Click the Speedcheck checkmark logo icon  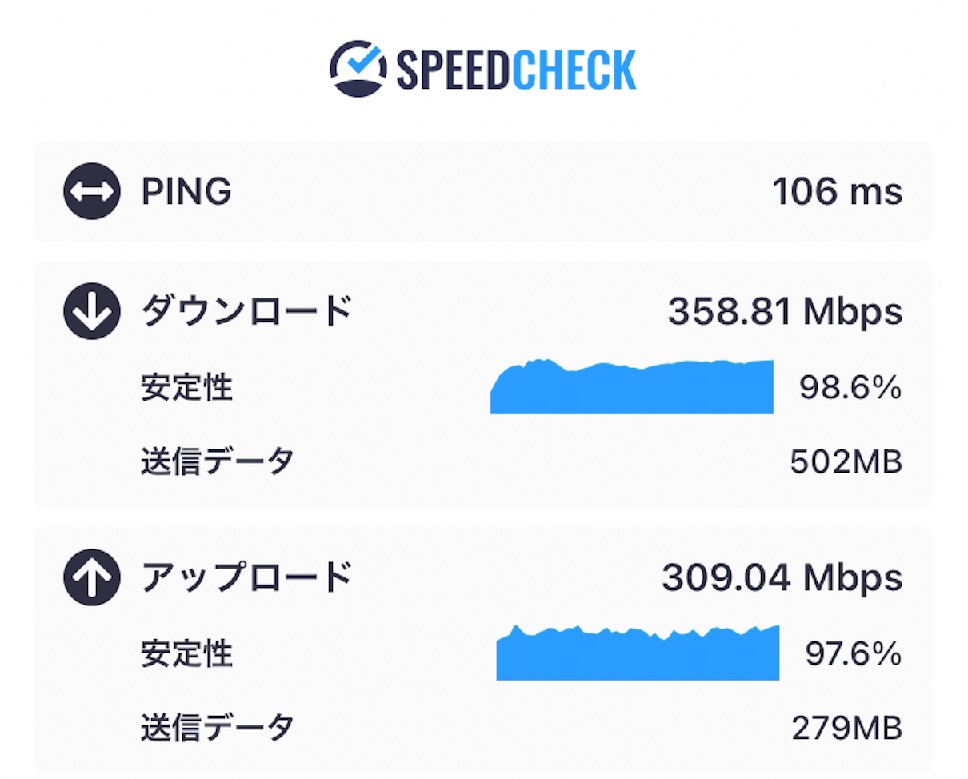click(358, 69)
